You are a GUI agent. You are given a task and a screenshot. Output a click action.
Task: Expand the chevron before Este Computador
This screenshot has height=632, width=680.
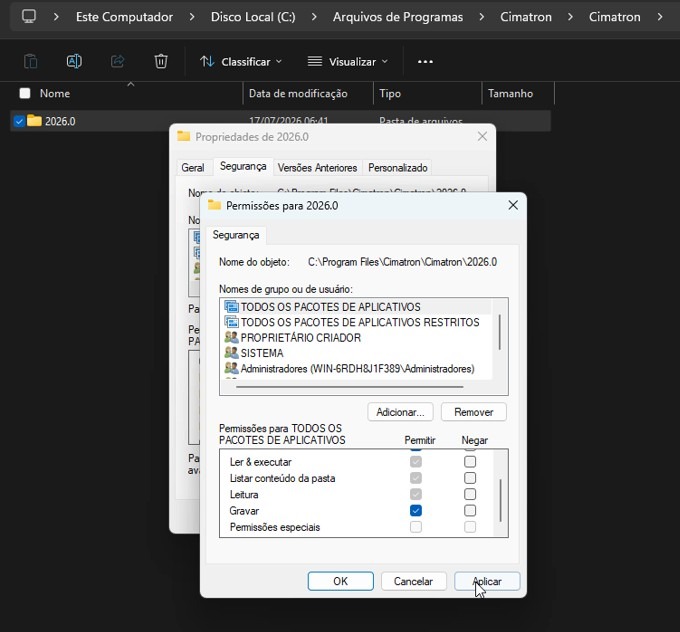56,17
